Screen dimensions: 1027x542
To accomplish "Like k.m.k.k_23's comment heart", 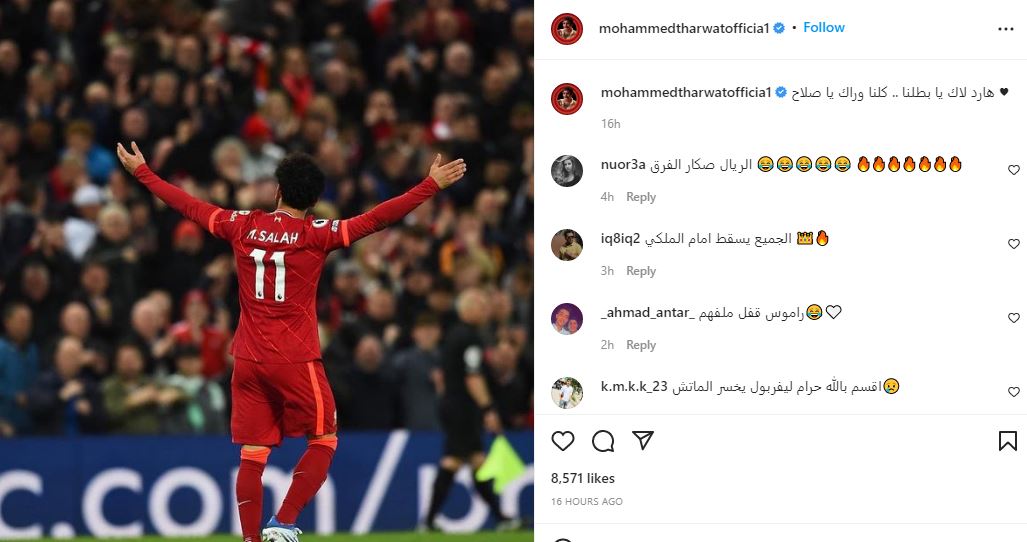I will (1013, 392).
